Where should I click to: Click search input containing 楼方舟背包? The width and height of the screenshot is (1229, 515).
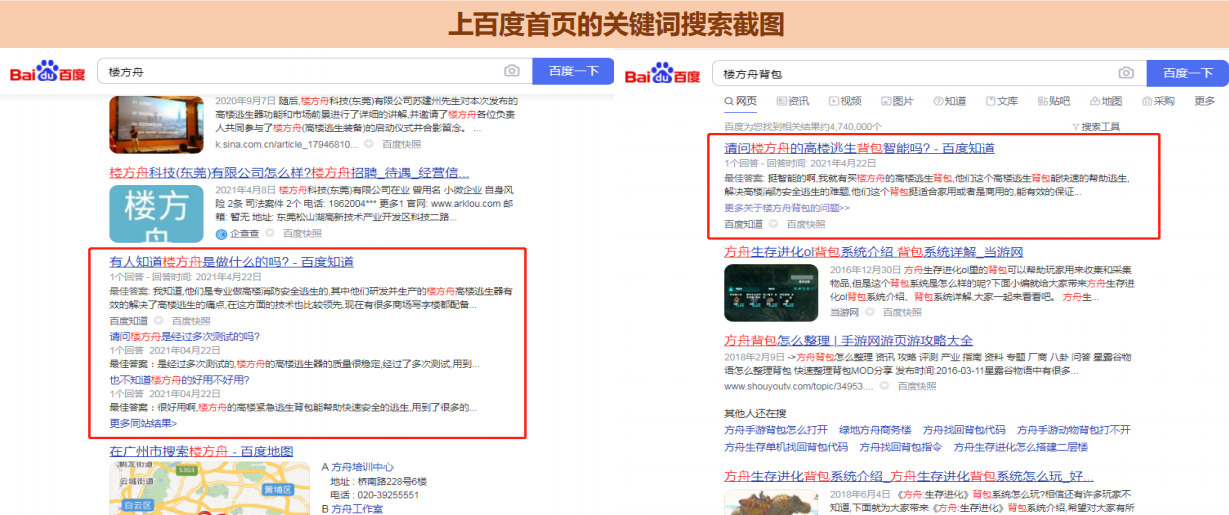910,73
